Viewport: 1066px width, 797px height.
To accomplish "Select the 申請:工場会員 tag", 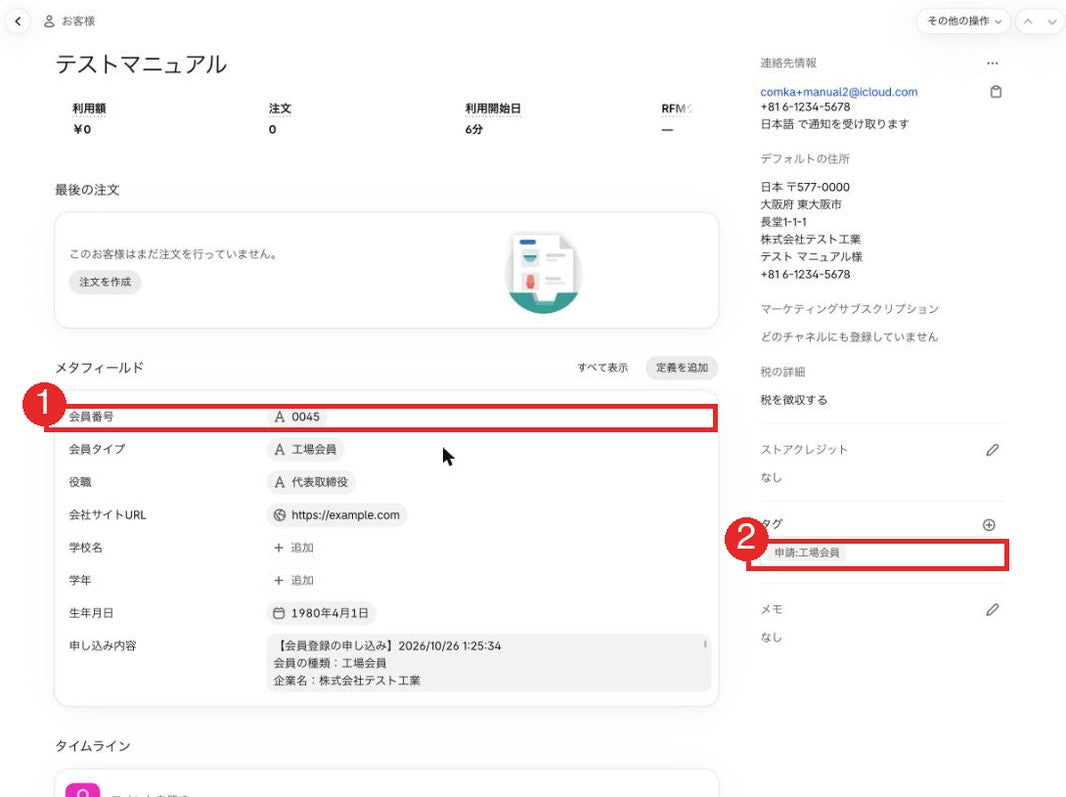I will pos(806,553).
